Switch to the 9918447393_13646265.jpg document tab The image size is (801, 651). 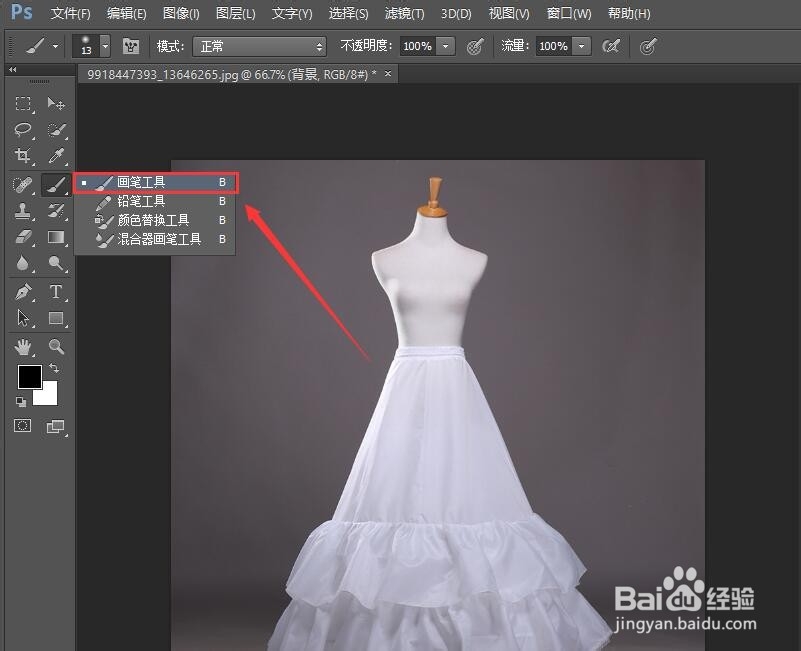tap(231, 75)
